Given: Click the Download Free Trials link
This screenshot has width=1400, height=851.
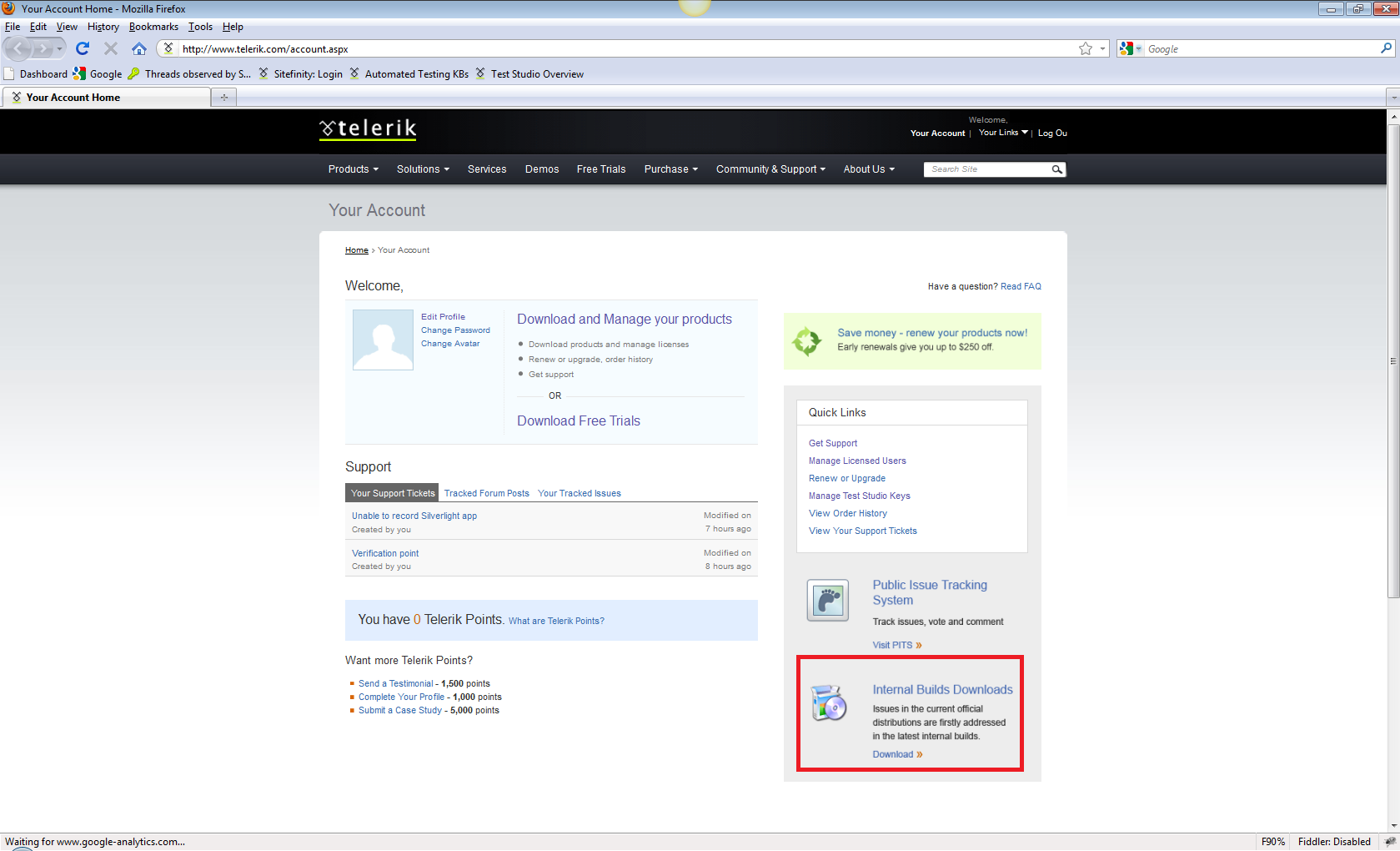Looking at the screenshot, I should tap(579, 421).
